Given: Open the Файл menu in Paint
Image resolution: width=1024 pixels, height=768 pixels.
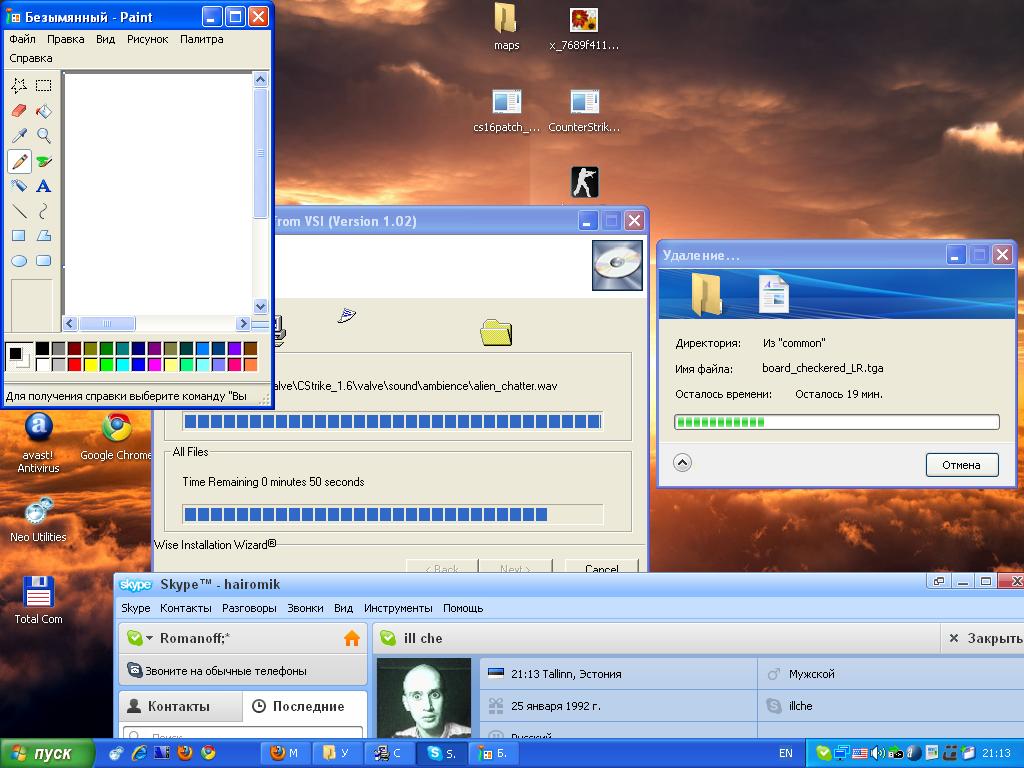Looking at the screenshot, I should coord(22,39).
